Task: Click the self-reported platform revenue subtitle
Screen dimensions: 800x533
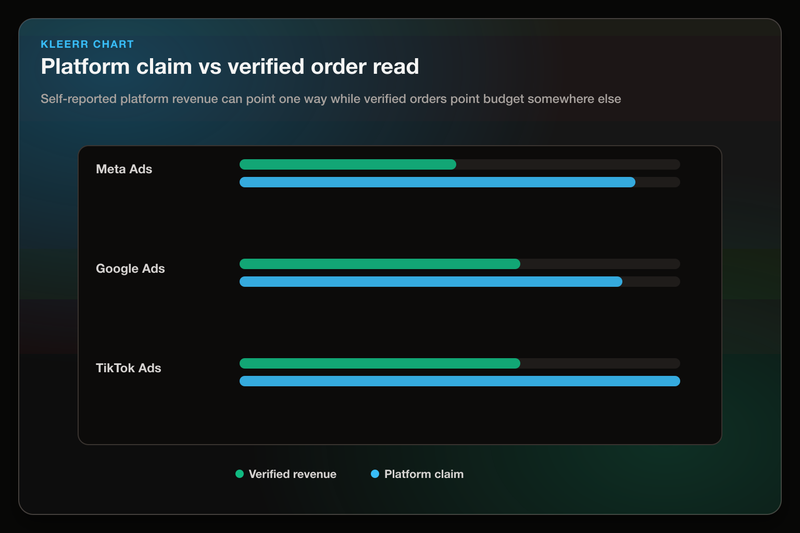Action: 331,99
